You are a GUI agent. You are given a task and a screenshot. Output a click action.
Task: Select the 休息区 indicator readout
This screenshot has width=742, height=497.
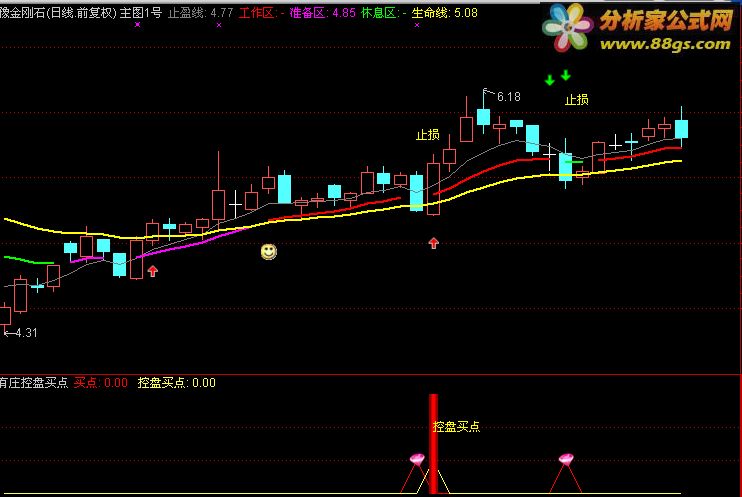tap(384, 13)
